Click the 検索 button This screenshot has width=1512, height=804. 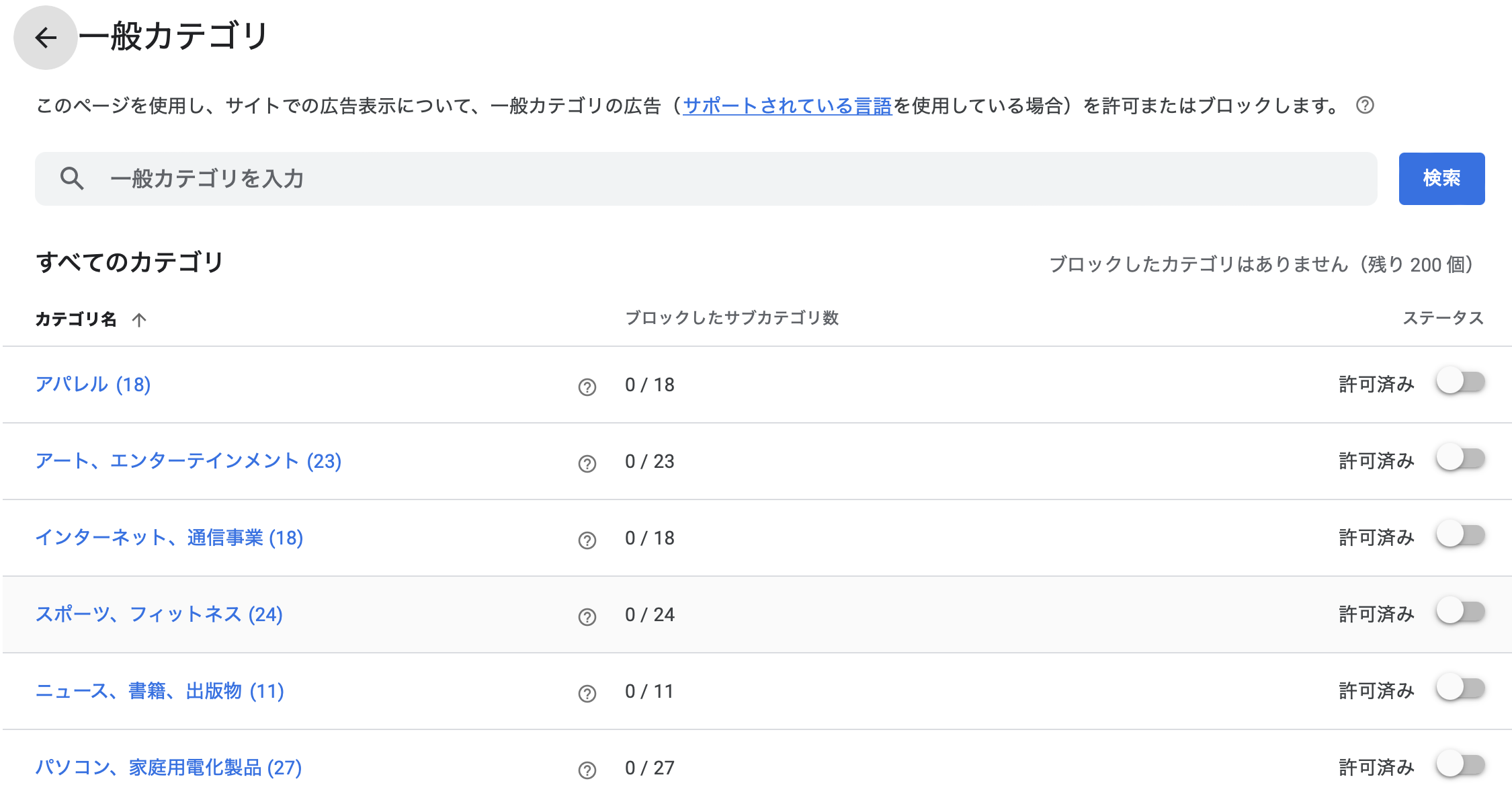click(1441, 179)
